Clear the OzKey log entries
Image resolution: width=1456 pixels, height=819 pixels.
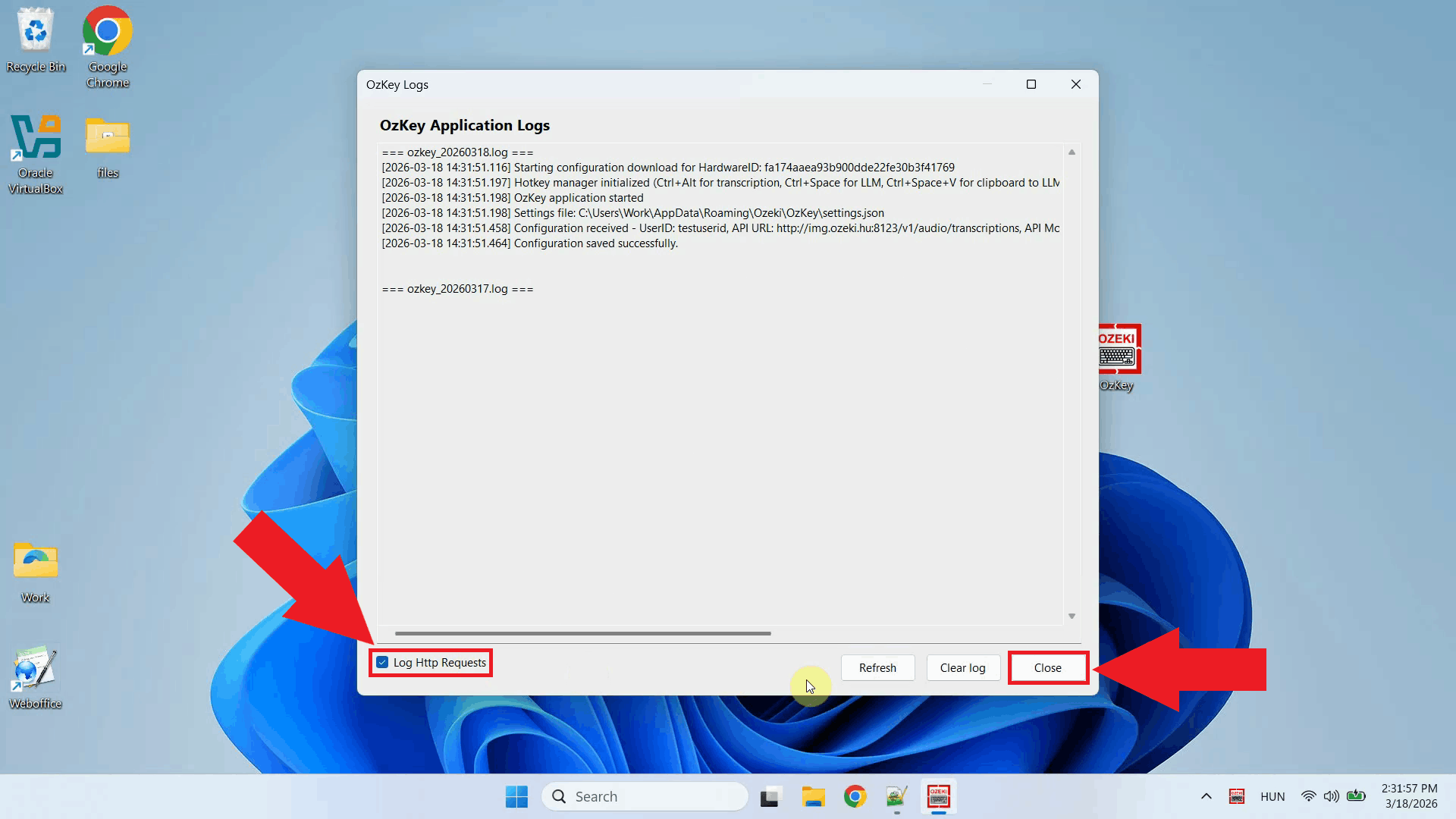coord(962,667)
